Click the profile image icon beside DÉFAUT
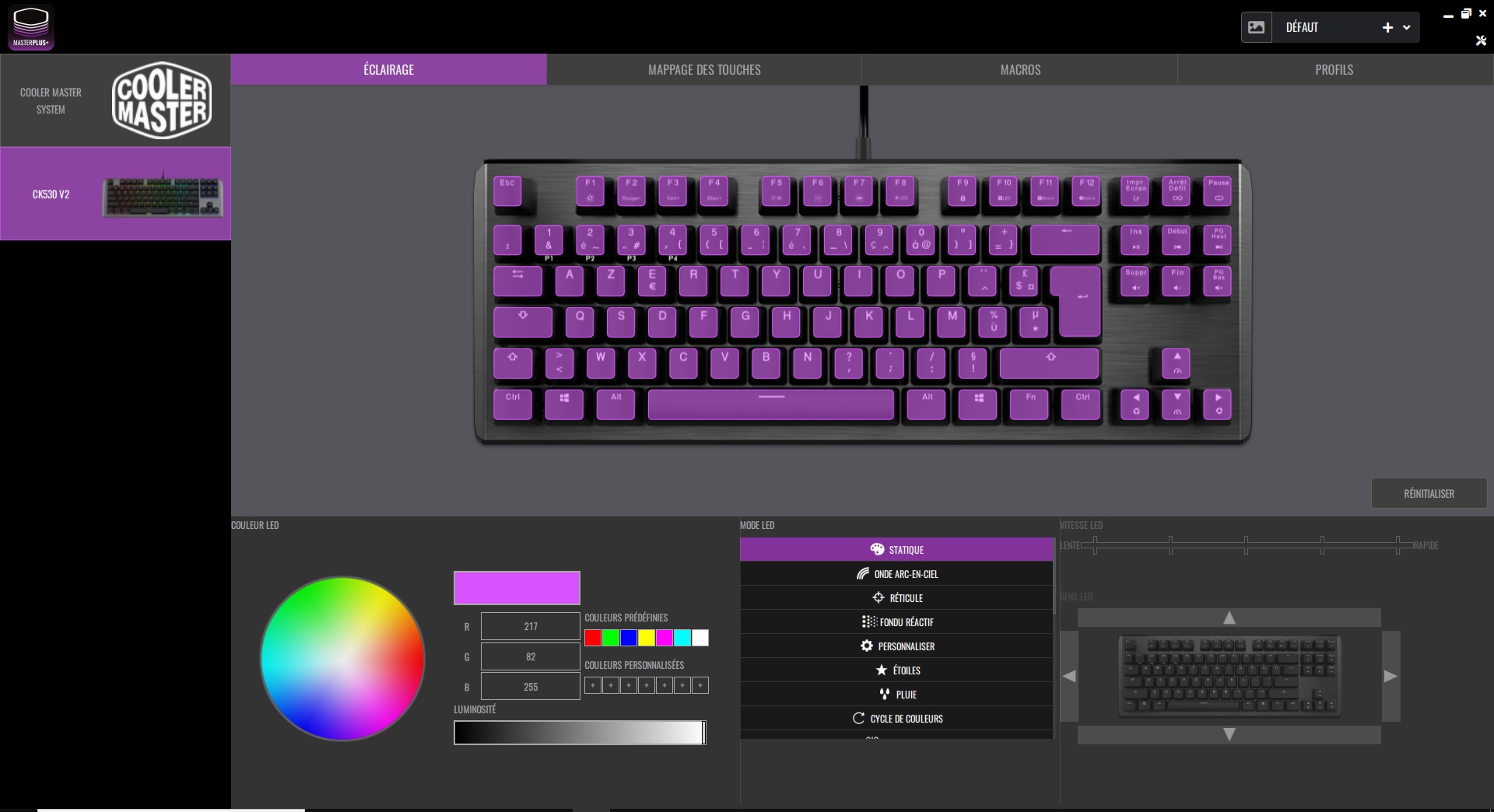Viewport: 1494px width, 812px height. 1256,27
